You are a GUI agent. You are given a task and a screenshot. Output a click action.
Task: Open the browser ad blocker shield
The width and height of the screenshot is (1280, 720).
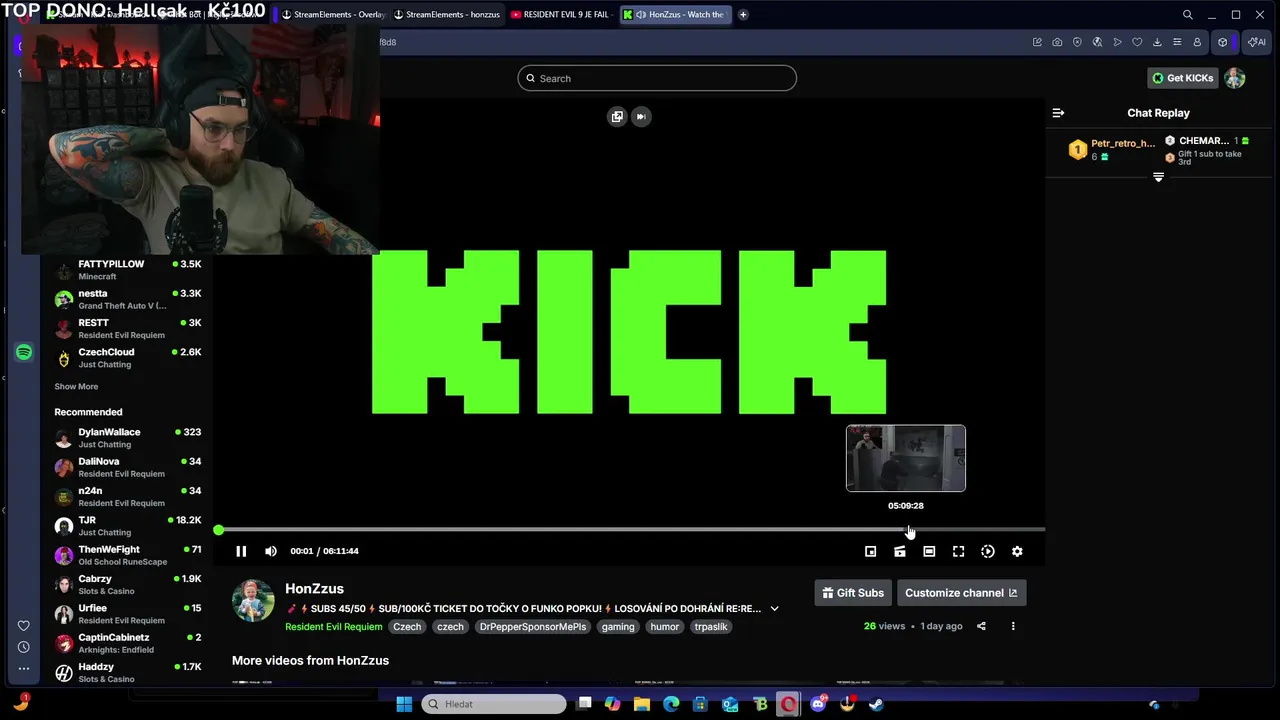[x=1077, y=42]
